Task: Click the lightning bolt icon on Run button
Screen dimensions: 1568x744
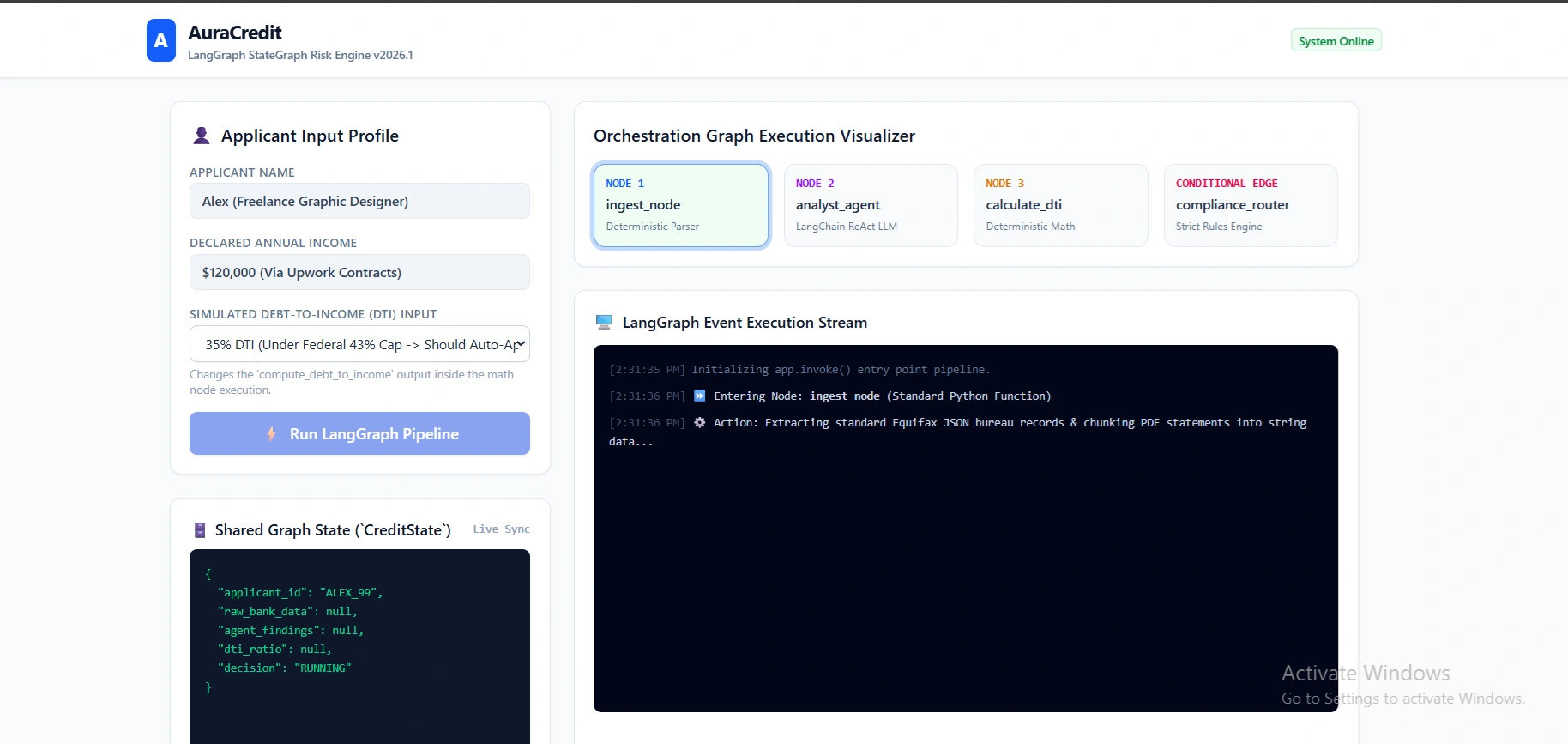Action: point(271,434)
